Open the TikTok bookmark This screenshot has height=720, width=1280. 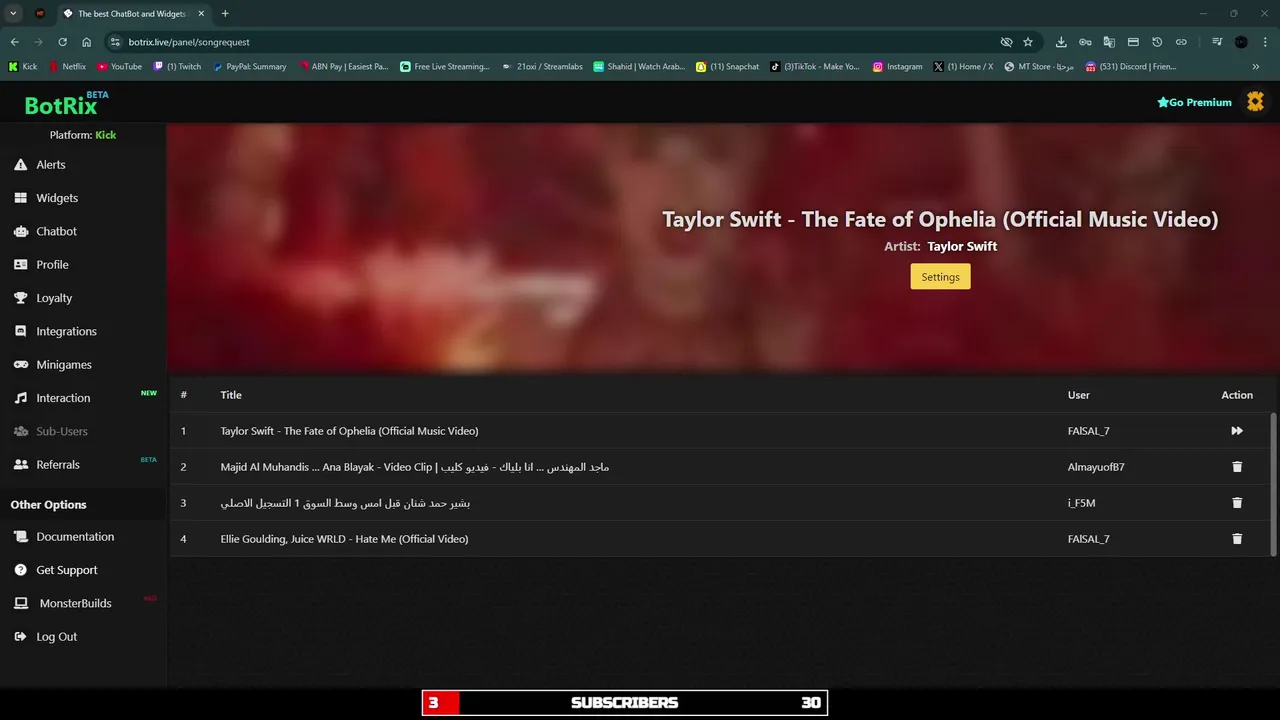coord(815,67)
